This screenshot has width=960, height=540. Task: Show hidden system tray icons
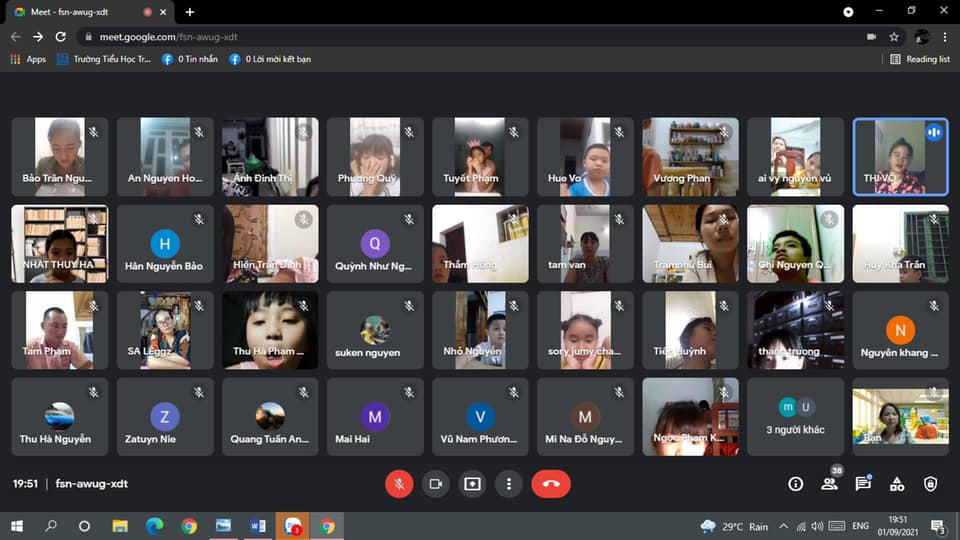click(784, 527)
